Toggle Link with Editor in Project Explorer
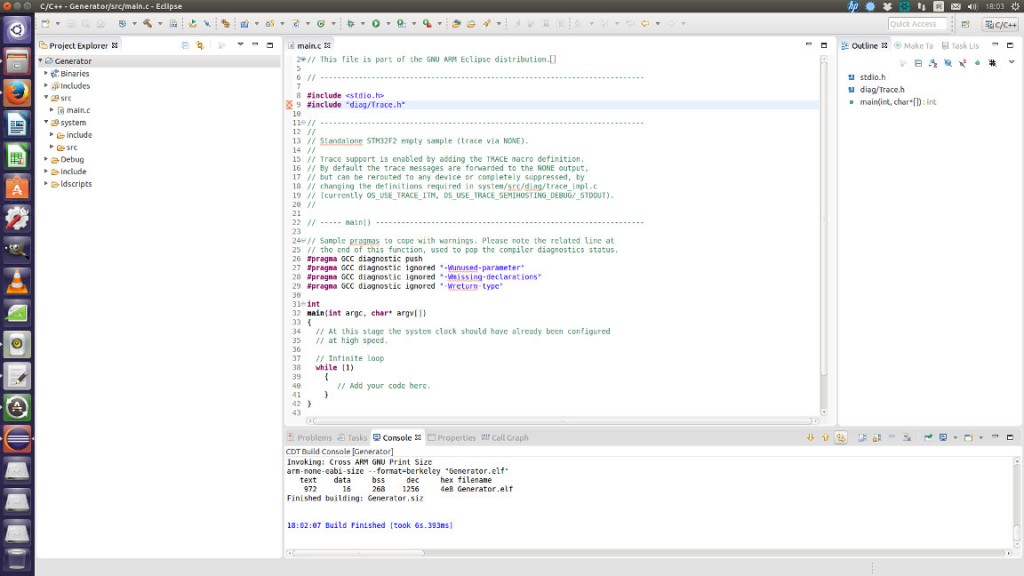 point(200,45)
